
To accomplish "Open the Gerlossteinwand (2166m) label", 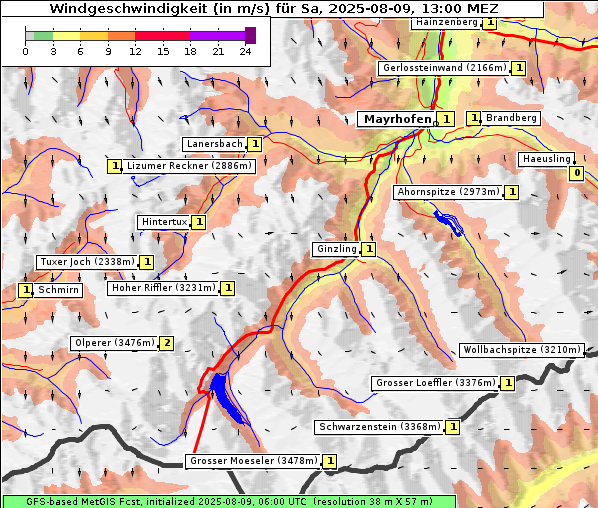I will point(444,68).
